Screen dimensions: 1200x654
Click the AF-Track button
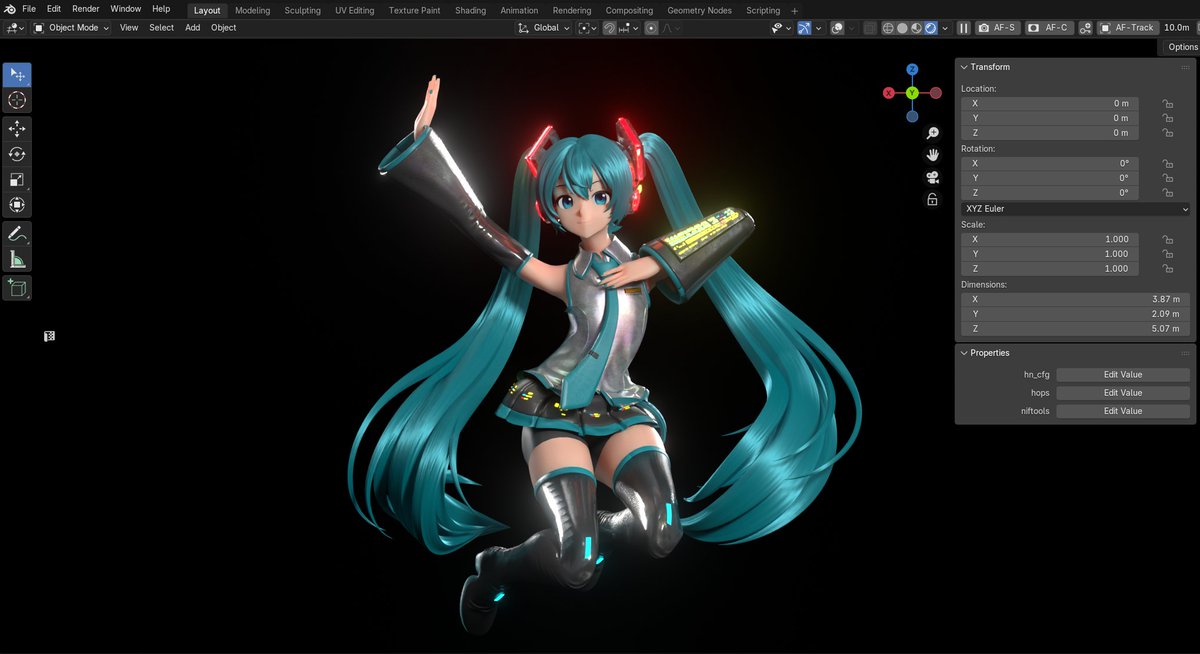pos(1128,28)
